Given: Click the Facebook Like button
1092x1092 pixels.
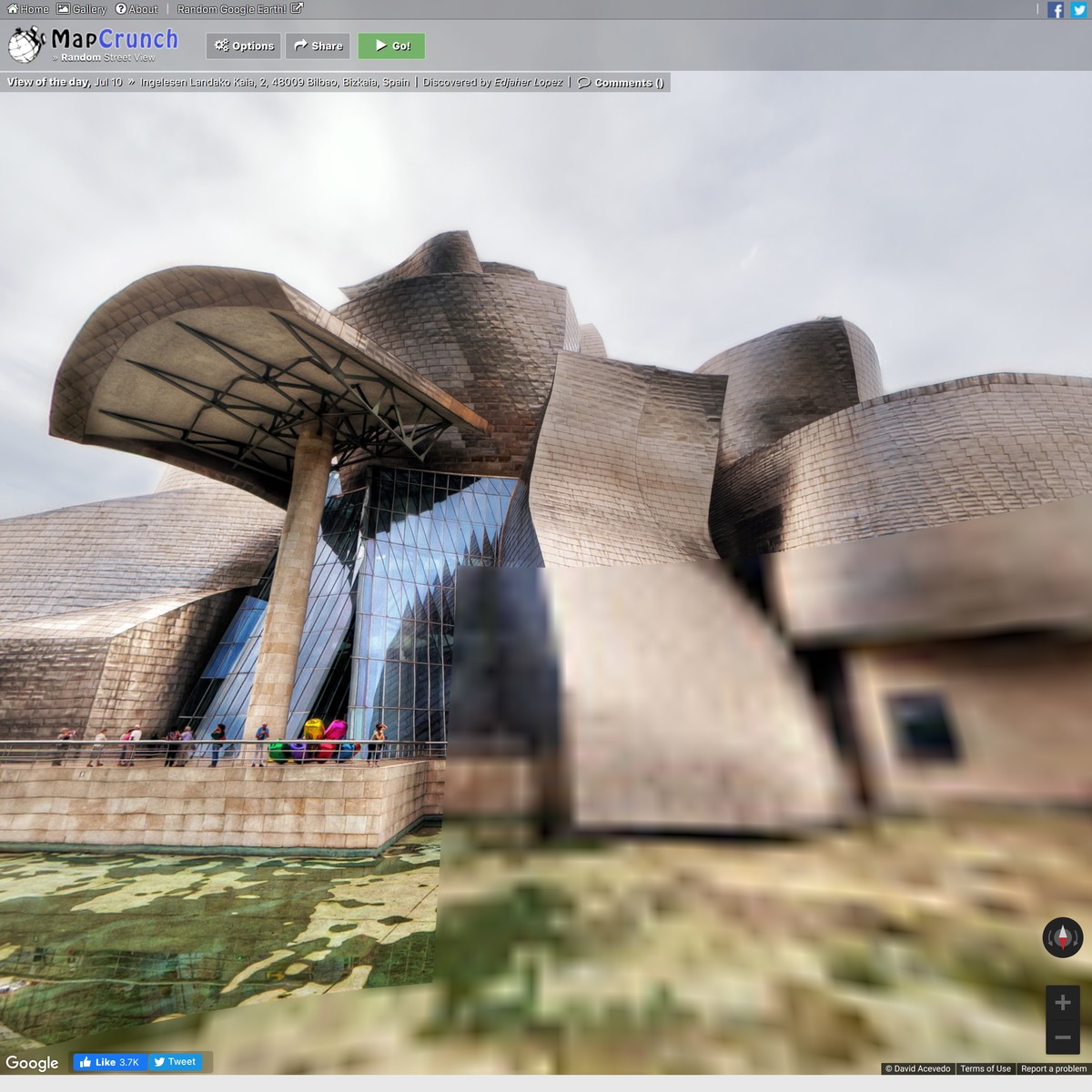Looking at the screenshot, I should point(110,1062).
